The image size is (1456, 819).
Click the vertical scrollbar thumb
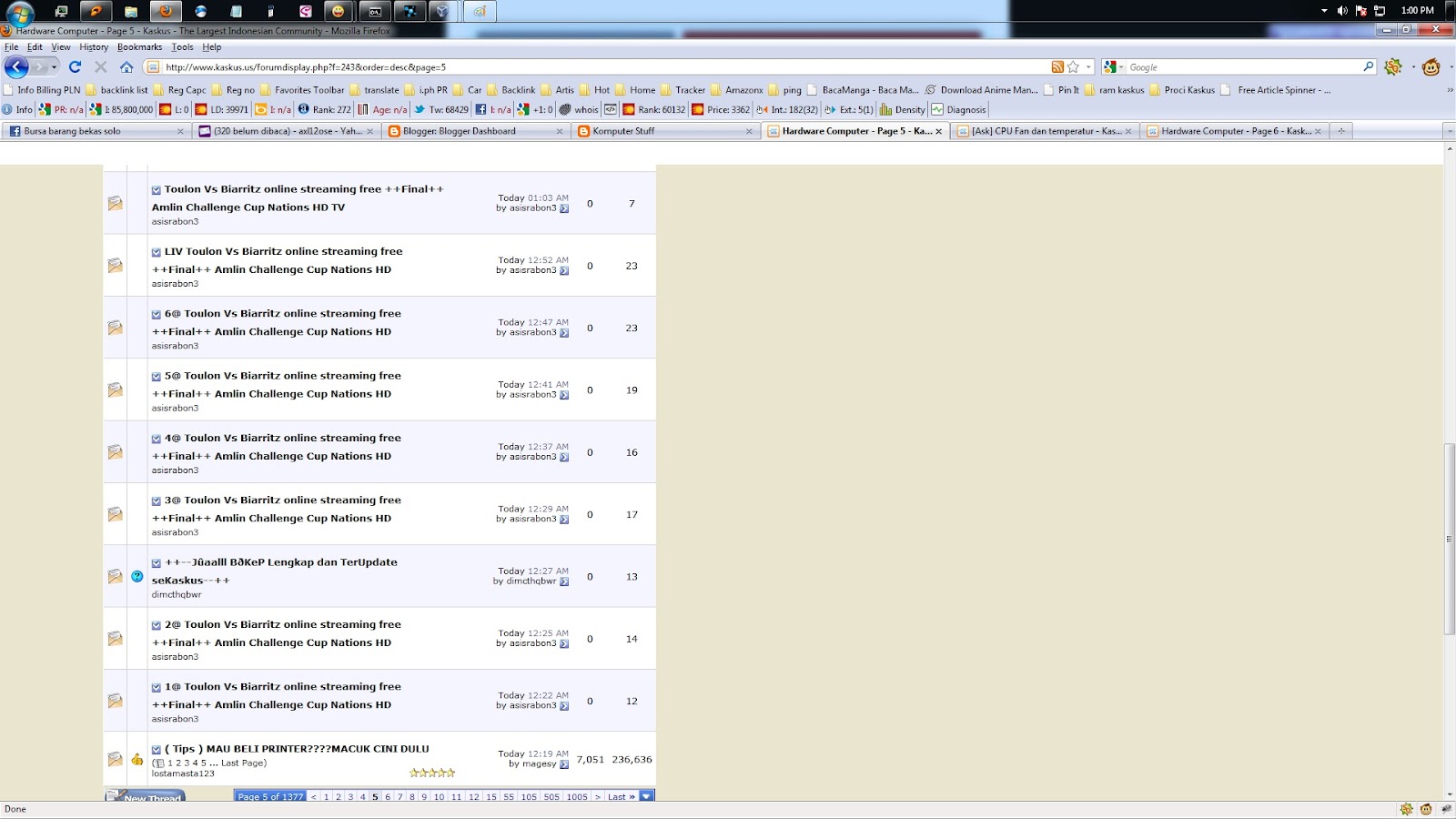point(1450,538)
